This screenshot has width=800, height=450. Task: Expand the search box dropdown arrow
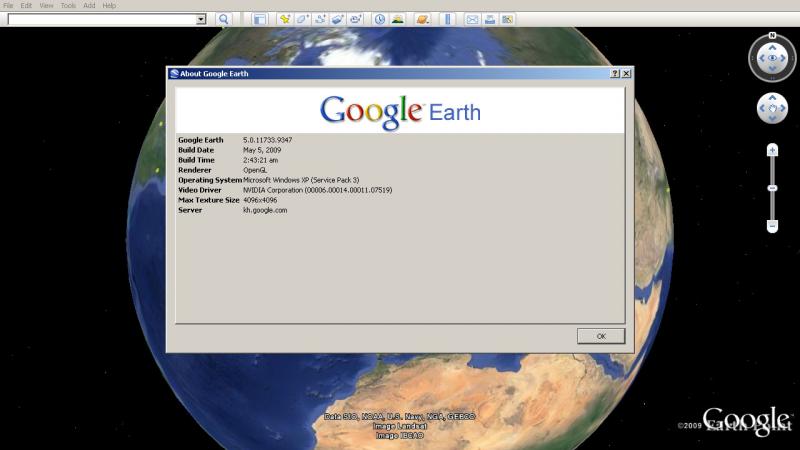pyautogui.click(x=201, y=19)
